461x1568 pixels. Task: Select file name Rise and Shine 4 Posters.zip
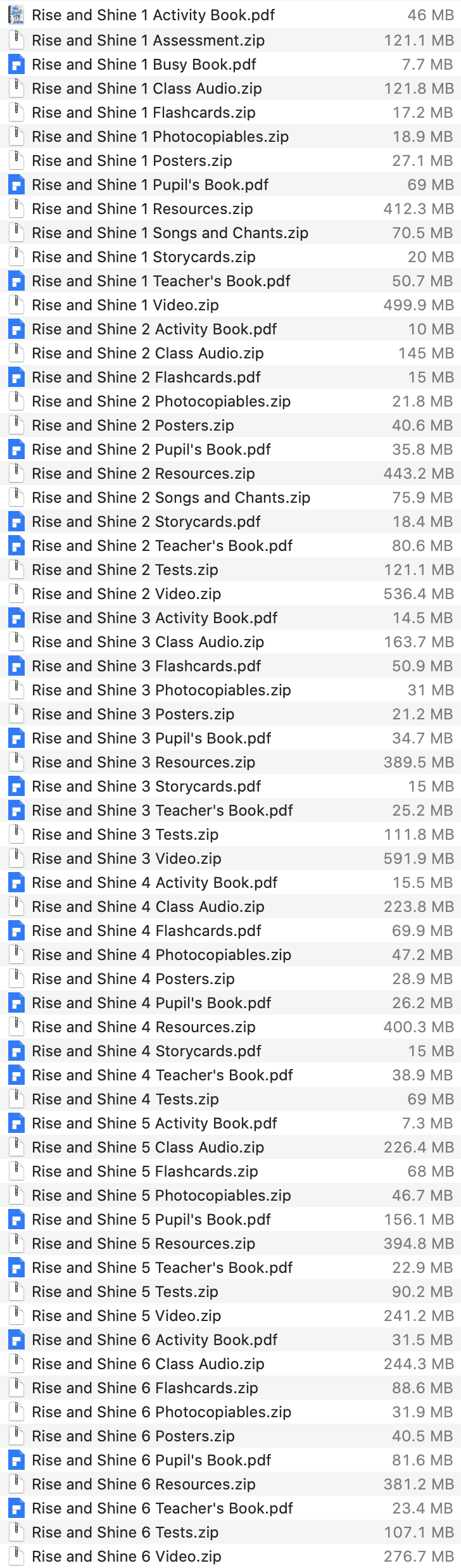133,979
